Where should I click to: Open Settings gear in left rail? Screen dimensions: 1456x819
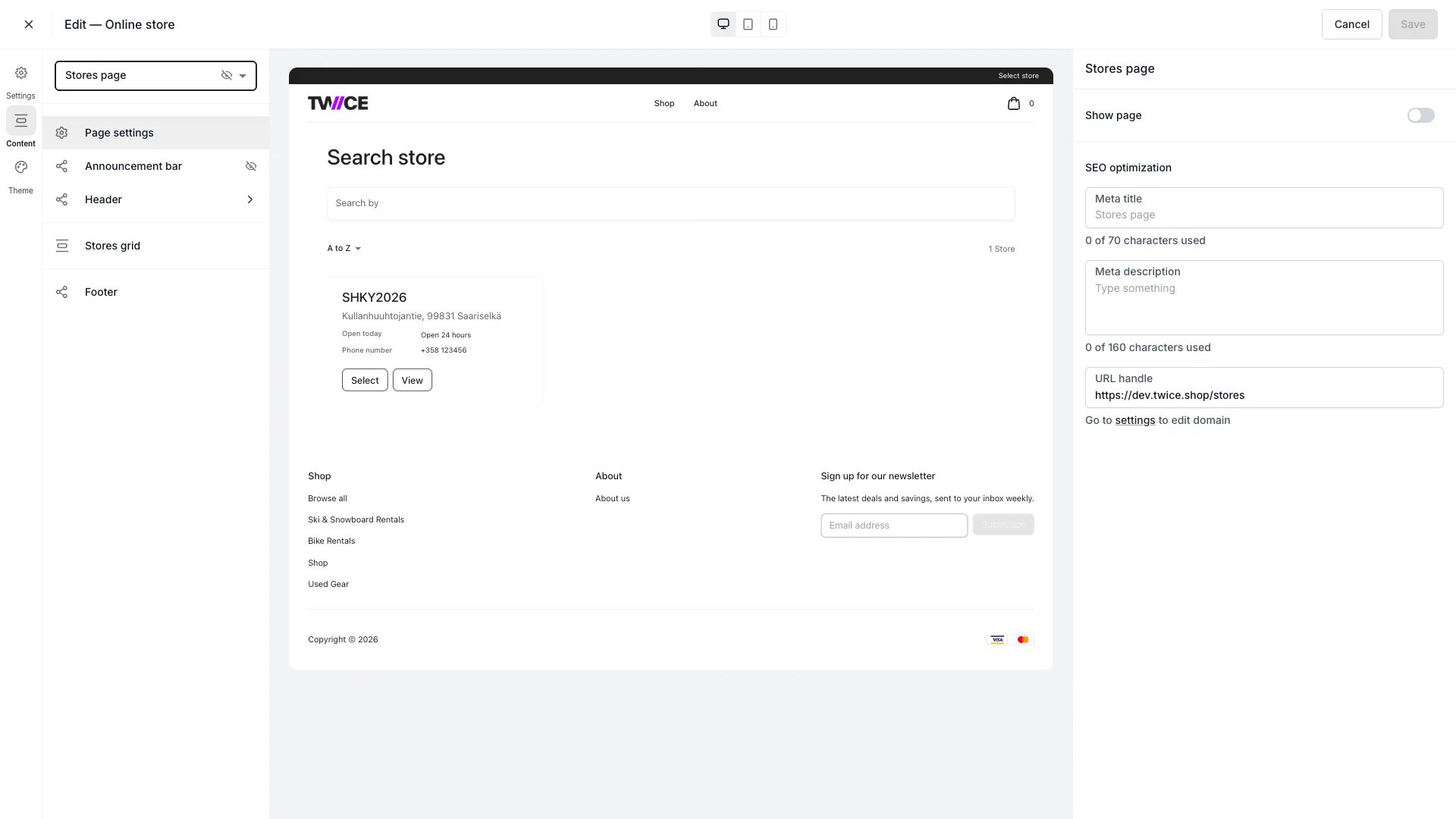coord(21,74)
